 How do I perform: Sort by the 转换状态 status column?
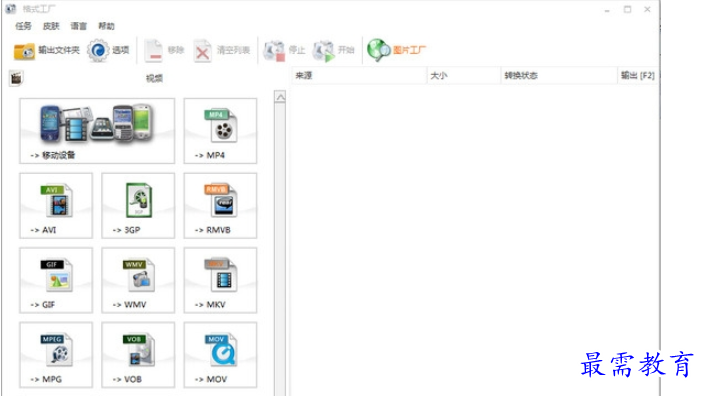tap(559, 75)
